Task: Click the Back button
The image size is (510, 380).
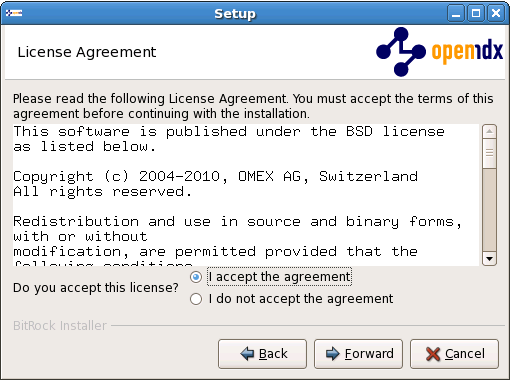Action: (262, 354)
